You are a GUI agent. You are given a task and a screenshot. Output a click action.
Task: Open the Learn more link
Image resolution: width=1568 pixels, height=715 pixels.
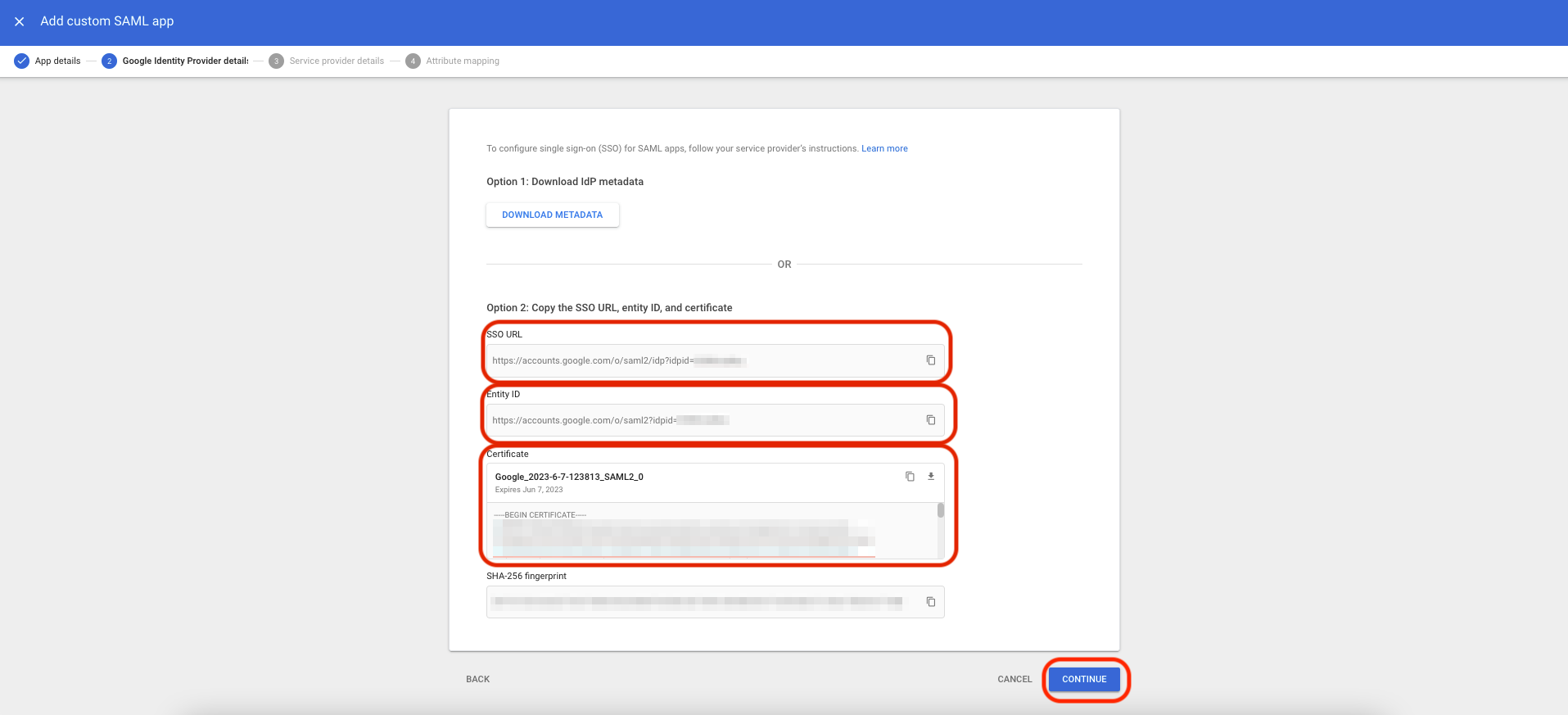(x=884, y=149)
